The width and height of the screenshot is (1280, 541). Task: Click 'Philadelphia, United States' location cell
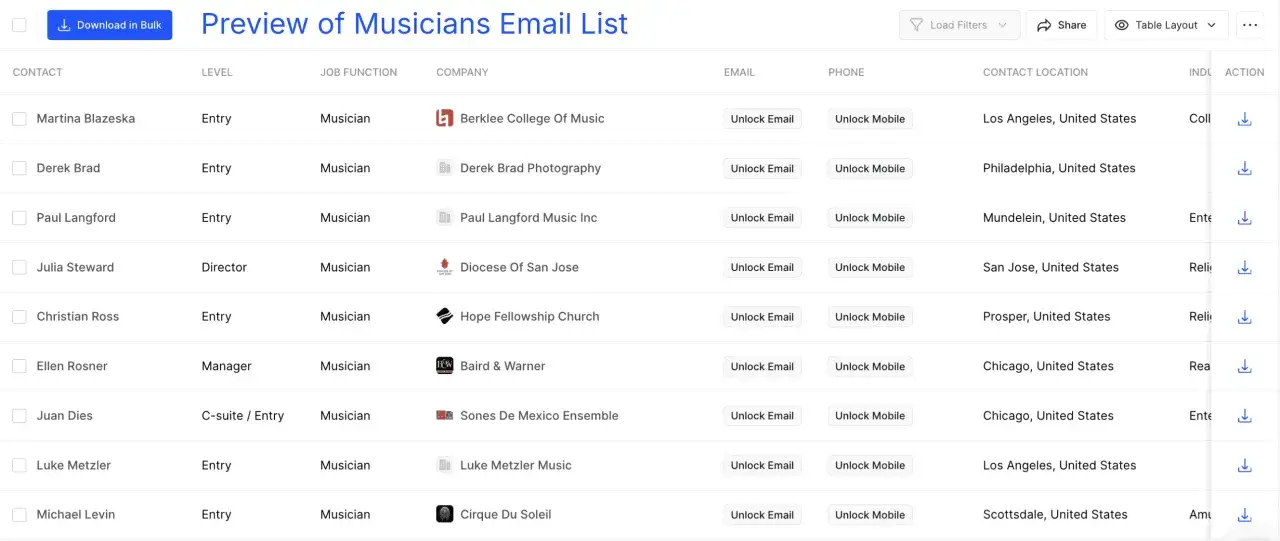point(1059,168)
